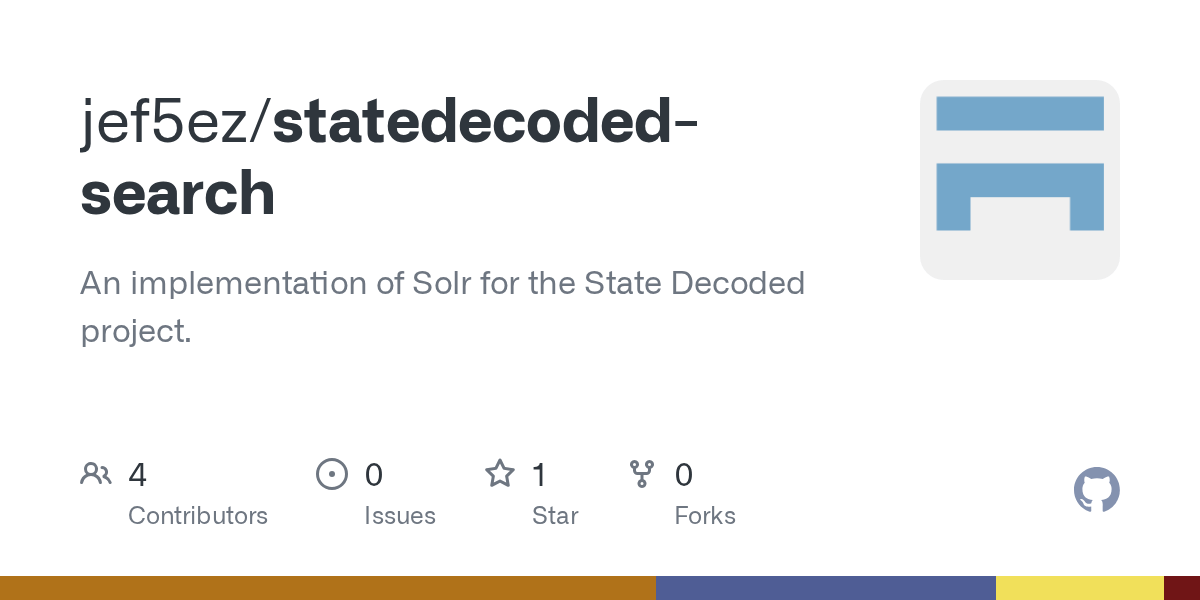1200x600 pixels.
Task: Click the star count 1
Action: tap(539, 474)
